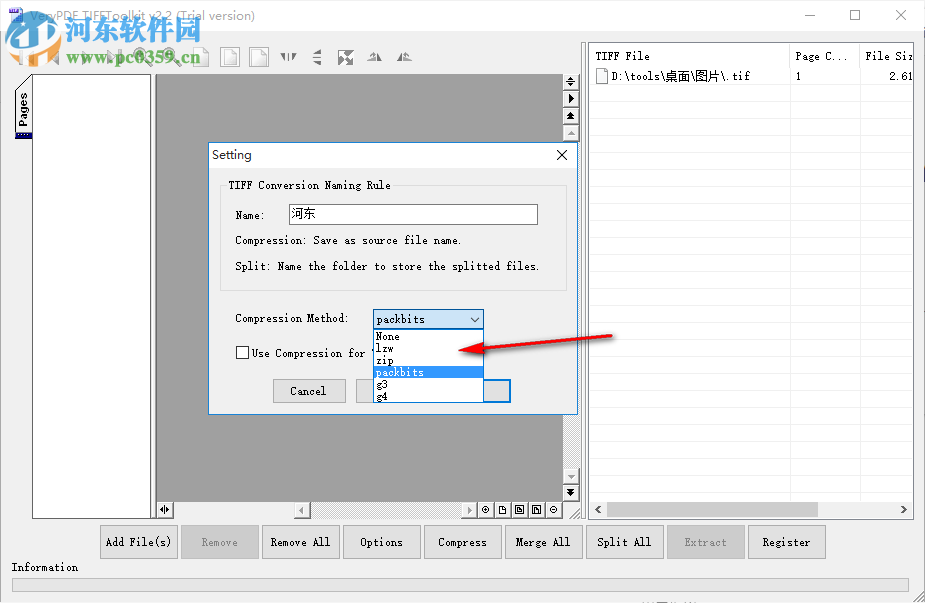The height and width of the screenshot is (603, 925).
Task: Select the TIFF file 图片.tif entry
Action: (x=680, y=75)
